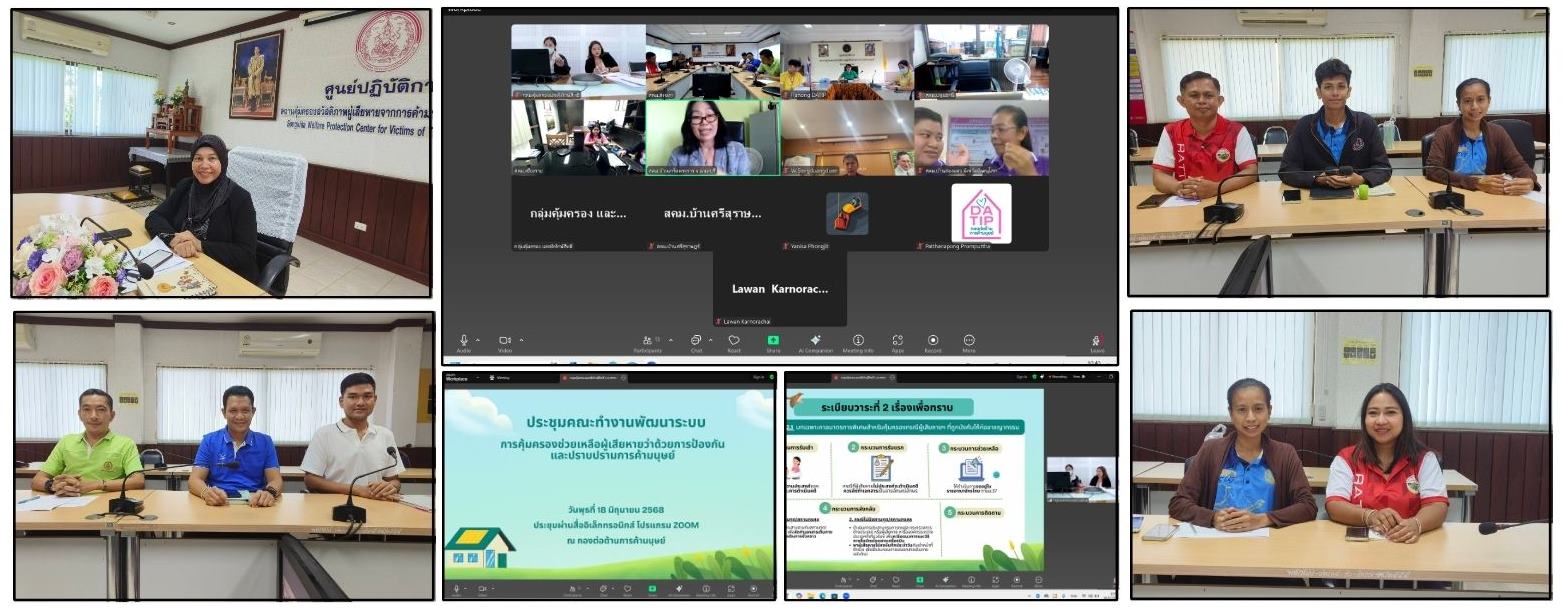
Task: Expand video options caret in the gallery Zoom window
Action: pyautogui.click(x=521, y=340)
